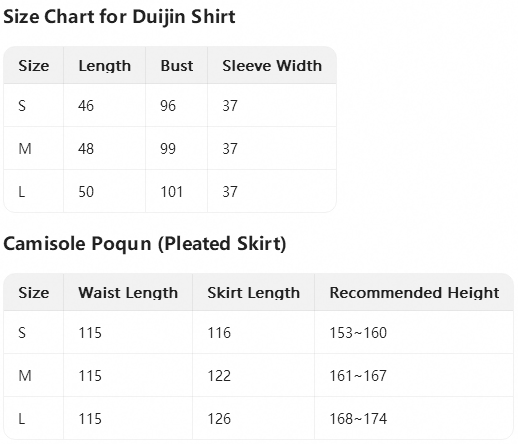Click the 'Sleeve Width' column header
518x444 pixels.
pos(272,66)
